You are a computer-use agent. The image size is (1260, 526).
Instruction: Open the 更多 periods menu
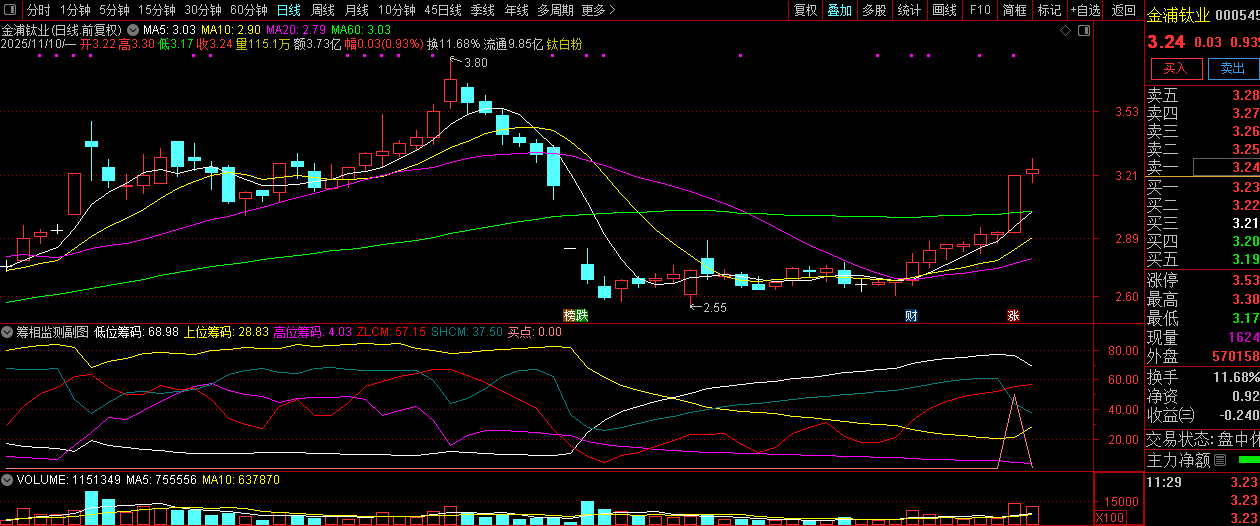pos(597,10)
